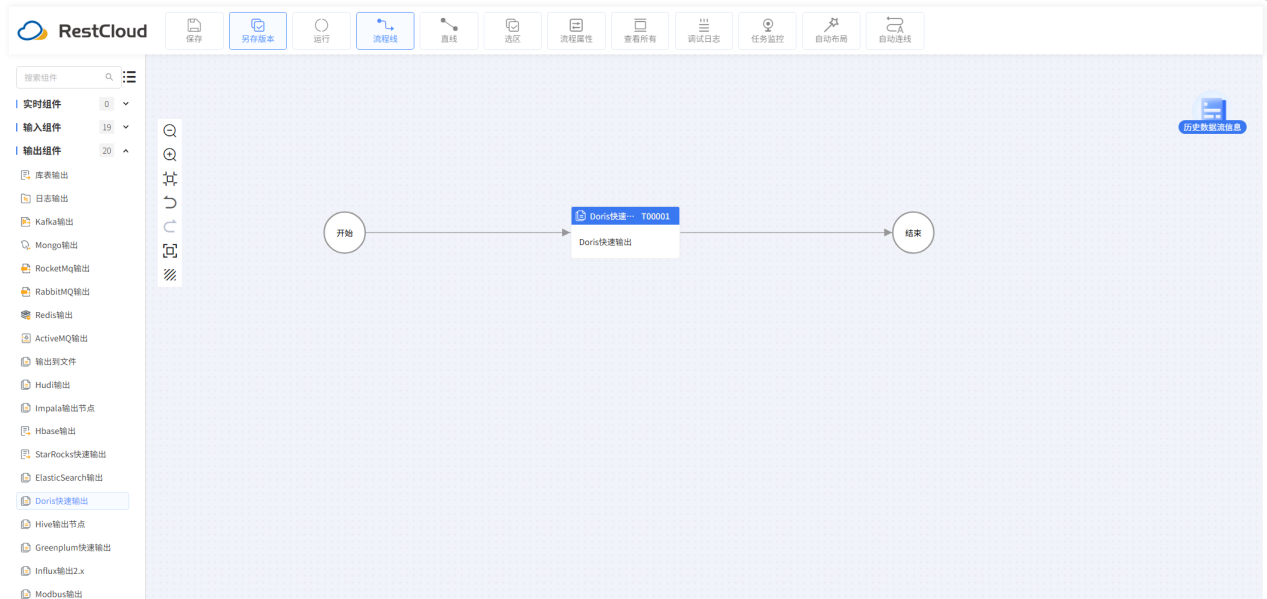1267x599 pixels.
Task: Click the search magnifier in the component search box
Action: pyautogui.click(x=109, y=77)
